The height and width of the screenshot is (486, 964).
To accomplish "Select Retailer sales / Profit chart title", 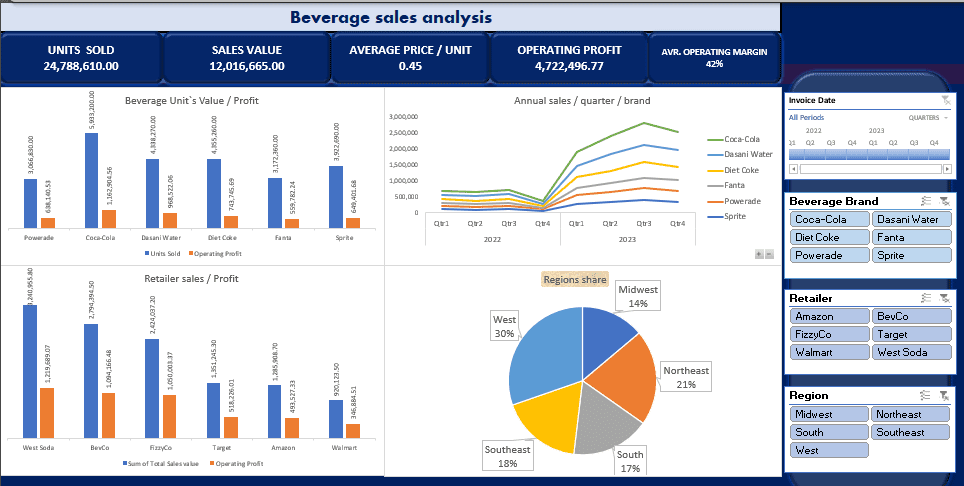I will pyautogui.click(x=191, y=279).
